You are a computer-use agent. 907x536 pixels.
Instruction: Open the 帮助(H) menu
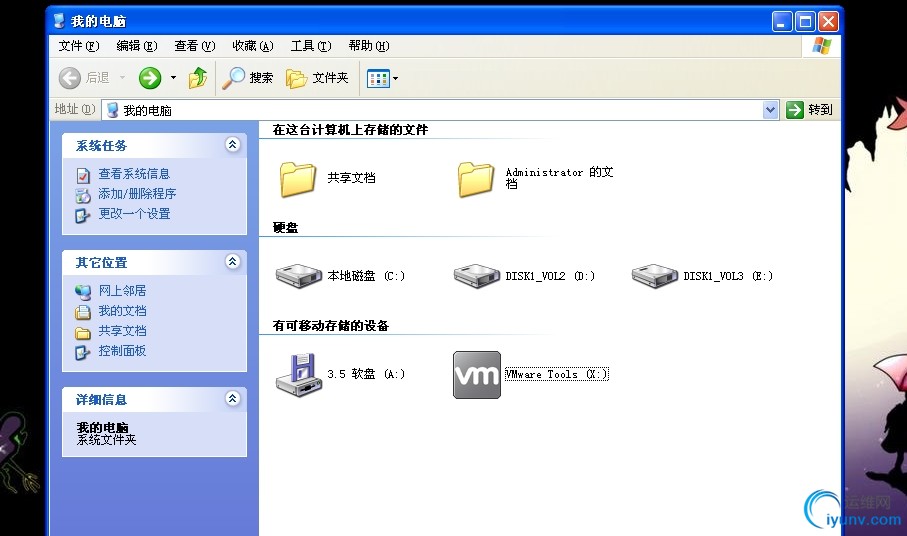click(x=368, y=46)
